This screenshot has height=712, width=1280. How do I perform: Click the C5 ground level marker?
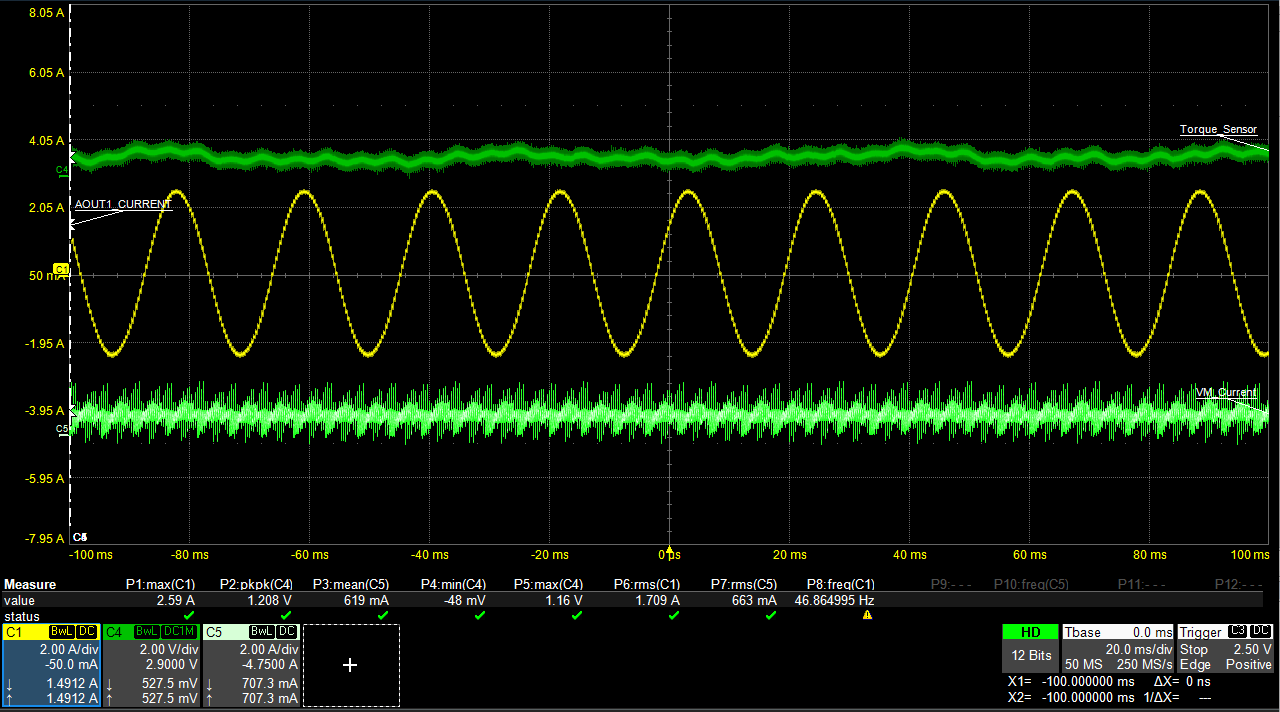click(61, 429)
